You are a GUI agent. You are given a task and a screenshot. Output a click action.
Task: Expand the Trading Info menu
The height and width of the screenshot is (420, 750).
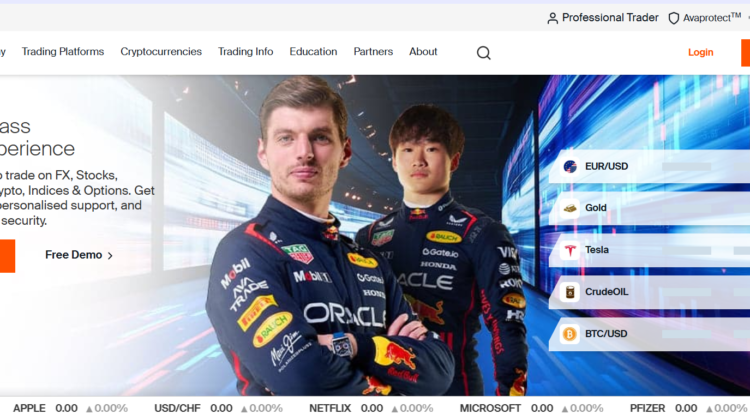pos(246,52)
